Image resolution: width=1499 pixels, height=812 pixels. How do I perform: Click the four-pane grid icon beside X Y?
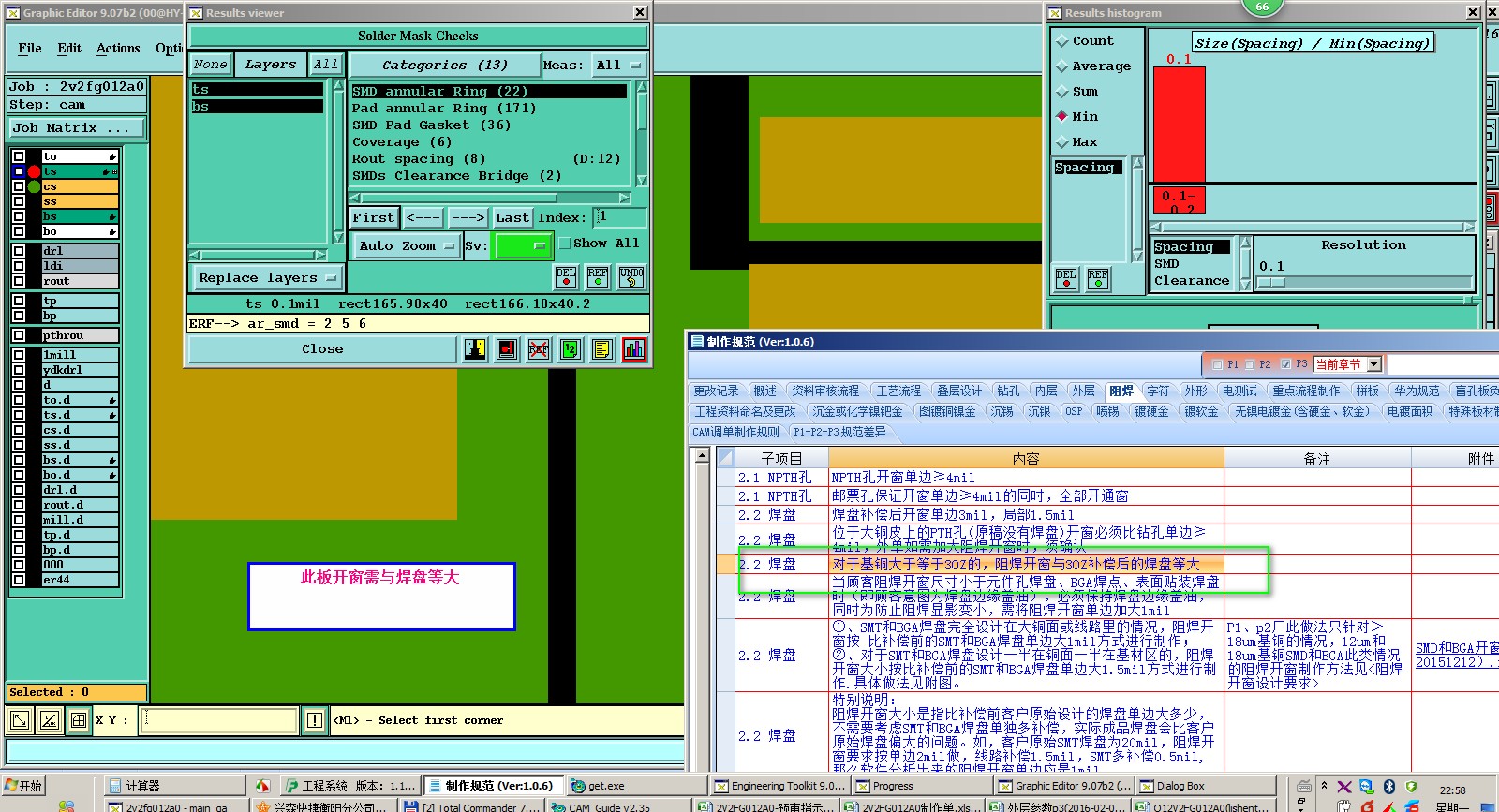pyautogui.click(x=79, y=720)
